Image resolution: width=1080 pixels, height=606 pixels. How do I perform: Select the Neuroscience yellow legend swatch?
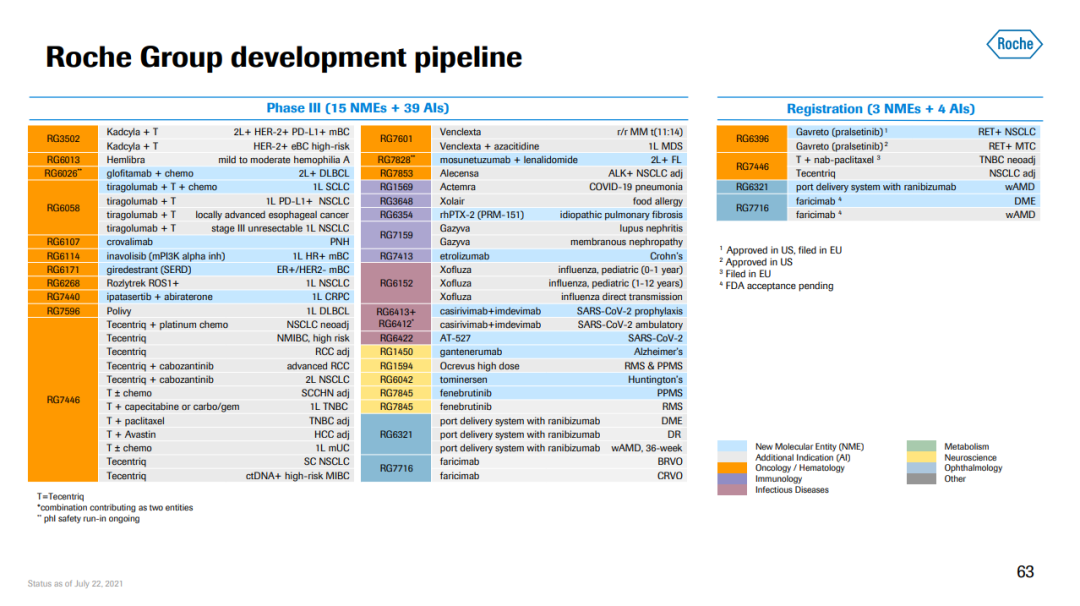click(921, 457)
